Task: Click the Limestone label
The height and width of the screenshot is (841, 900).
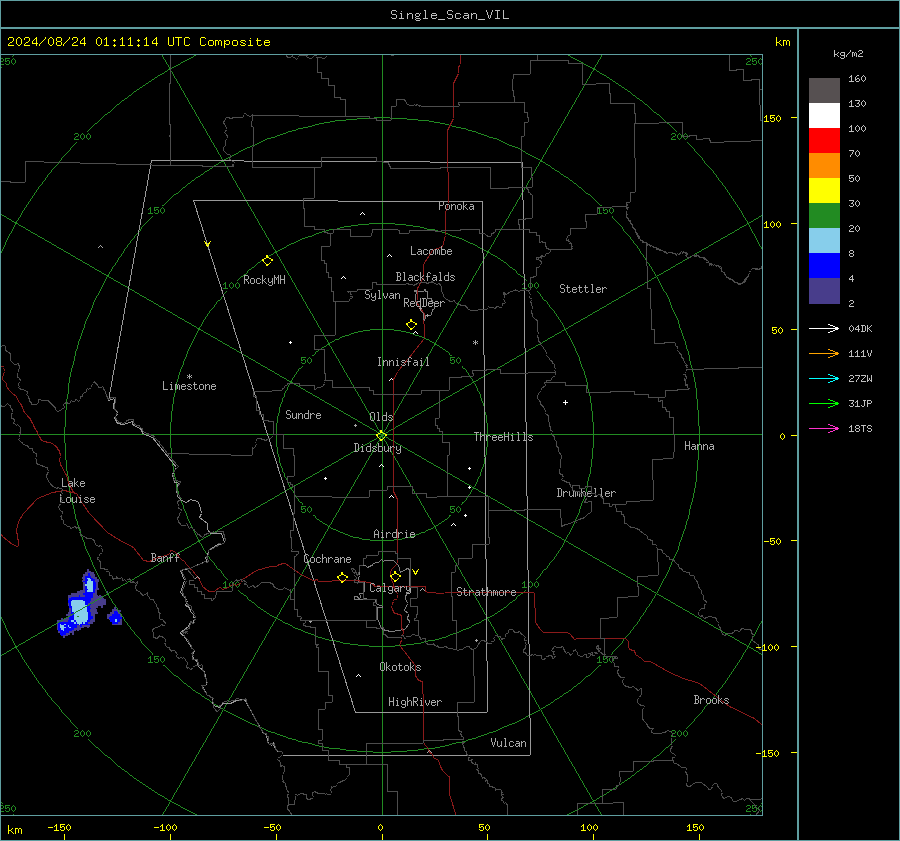Action: pyautogui.click(x=189, y=386)
